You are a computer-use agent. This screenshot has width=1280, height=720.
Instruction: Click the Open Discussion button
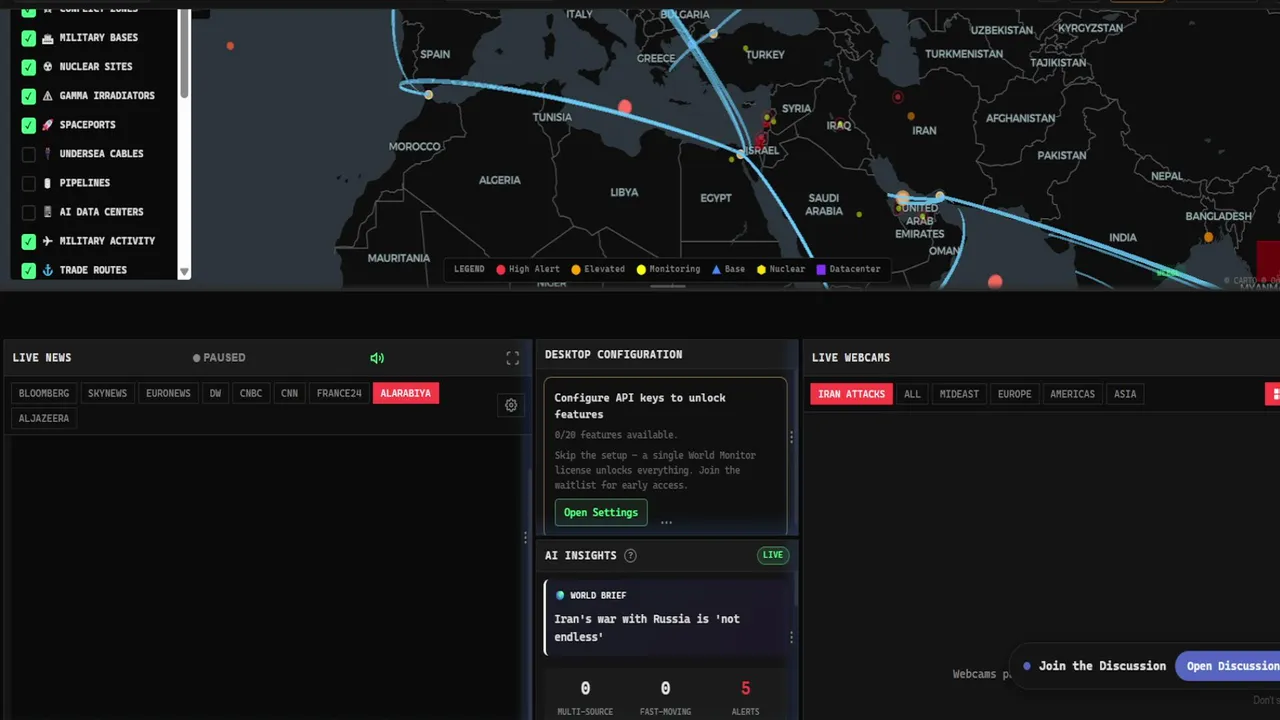point(1231,666)
